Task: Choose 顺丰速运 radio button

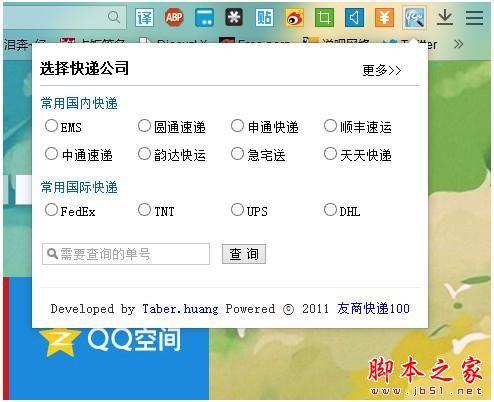Action: tap(330, 126)
